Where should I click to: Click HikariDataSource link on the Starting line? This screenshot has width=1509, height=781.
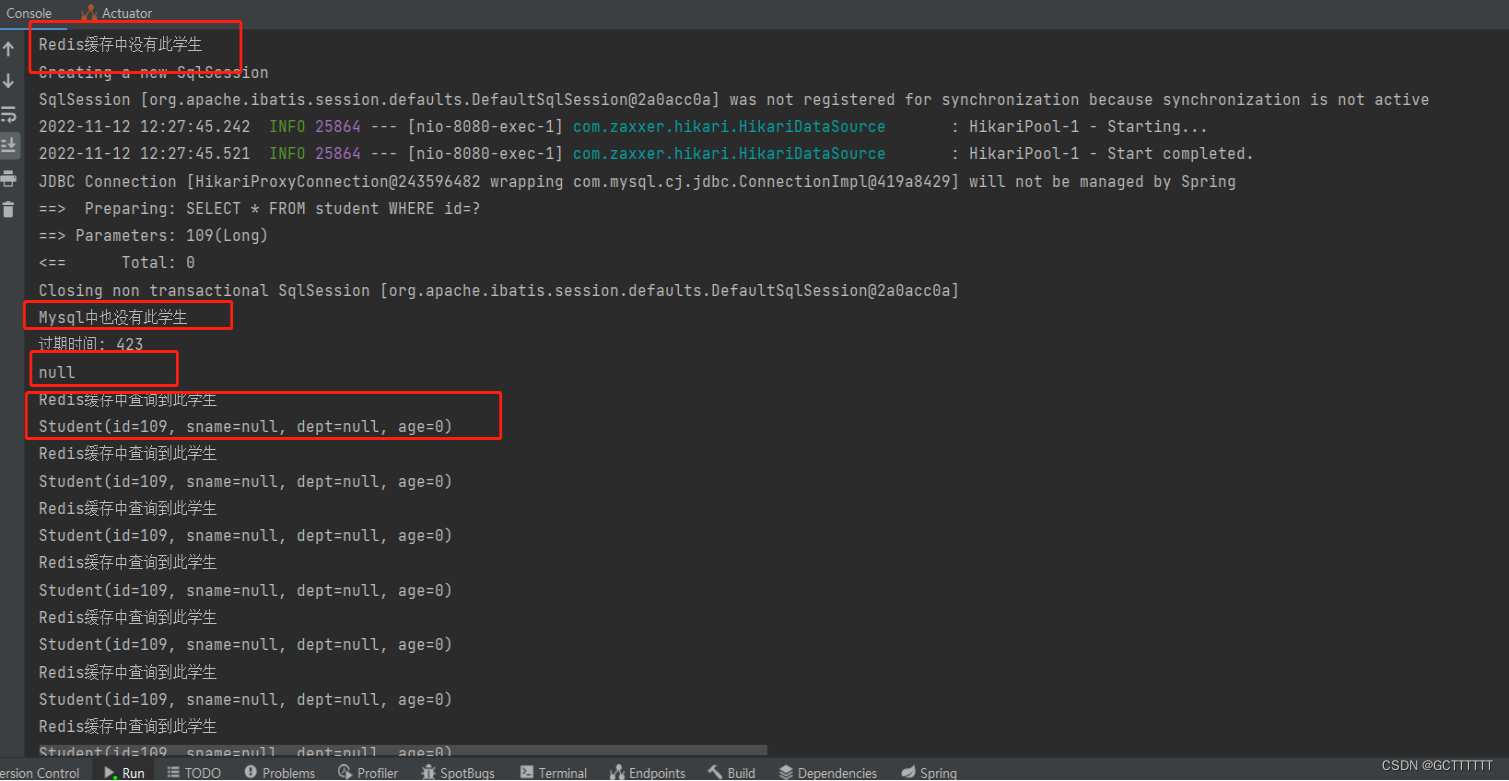click(x=729, y=127)
